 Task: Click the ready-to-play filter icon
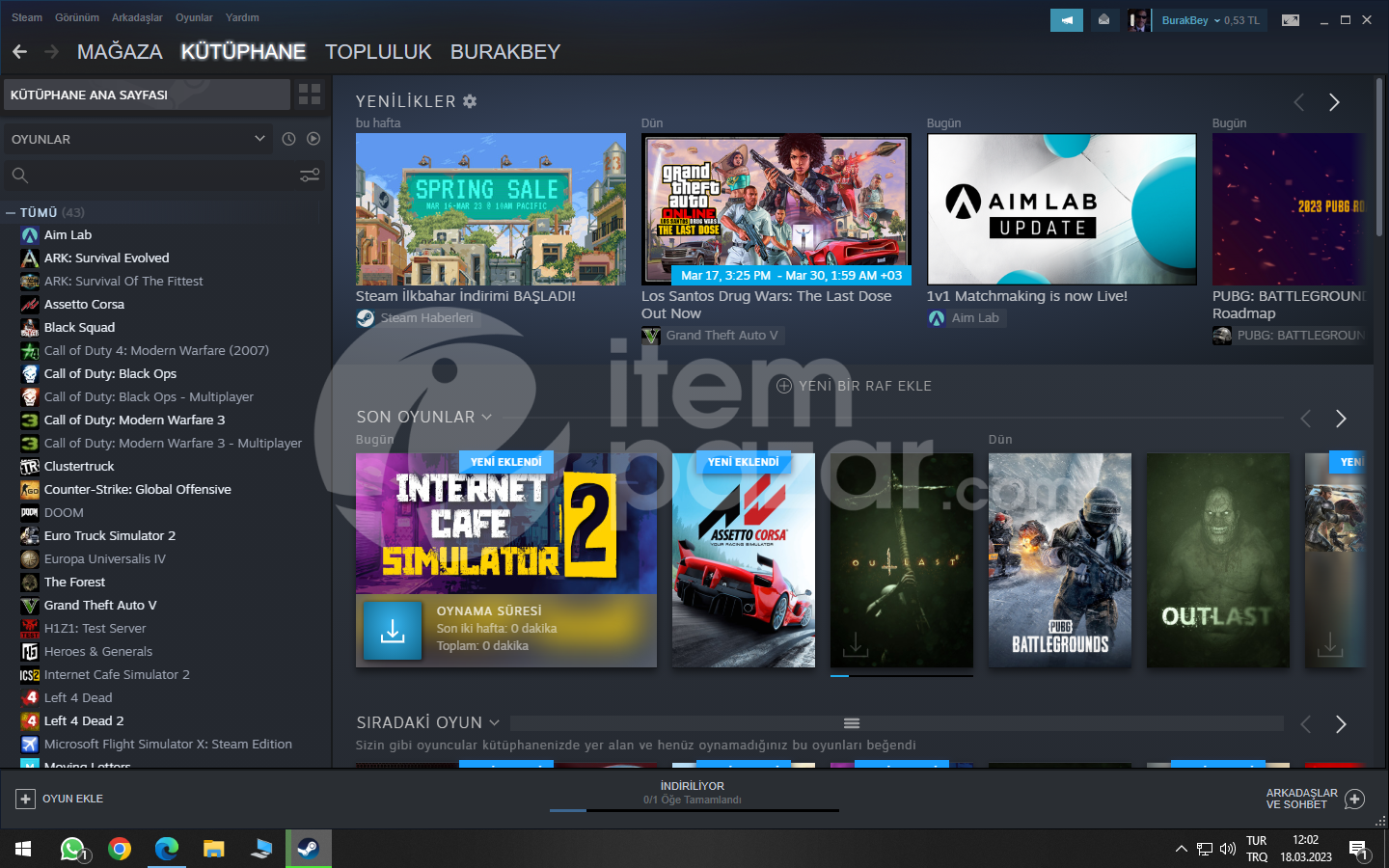click(x=313, y=139)
